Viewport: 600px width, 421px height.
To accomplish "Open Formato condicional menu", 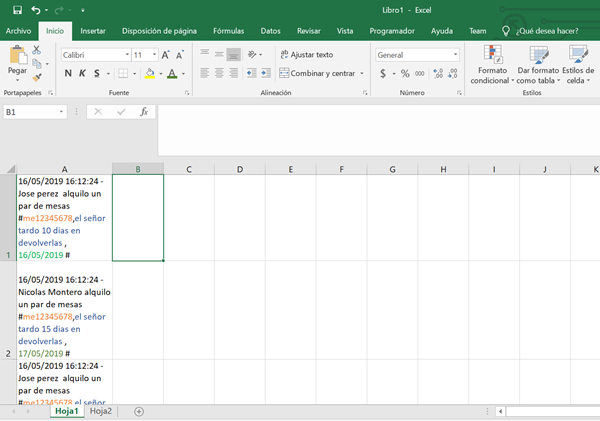I will click(x=491, y=63).
